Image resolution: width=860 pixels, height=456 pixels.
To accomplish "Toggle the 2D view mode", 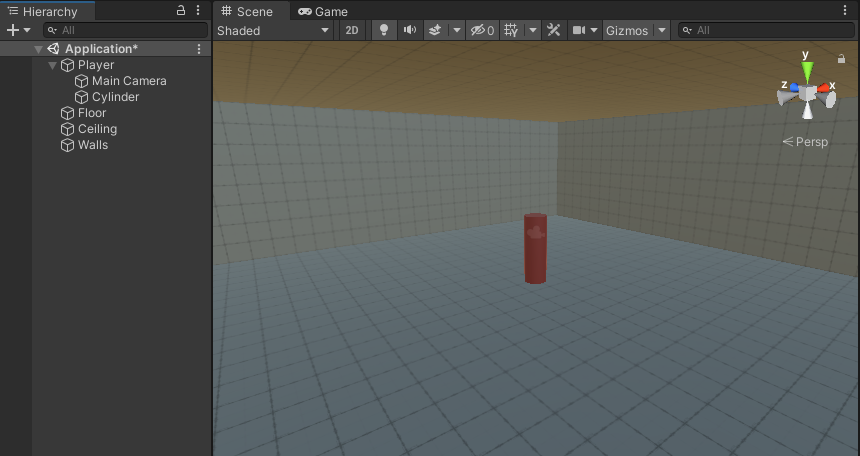I will coord(352,30).
